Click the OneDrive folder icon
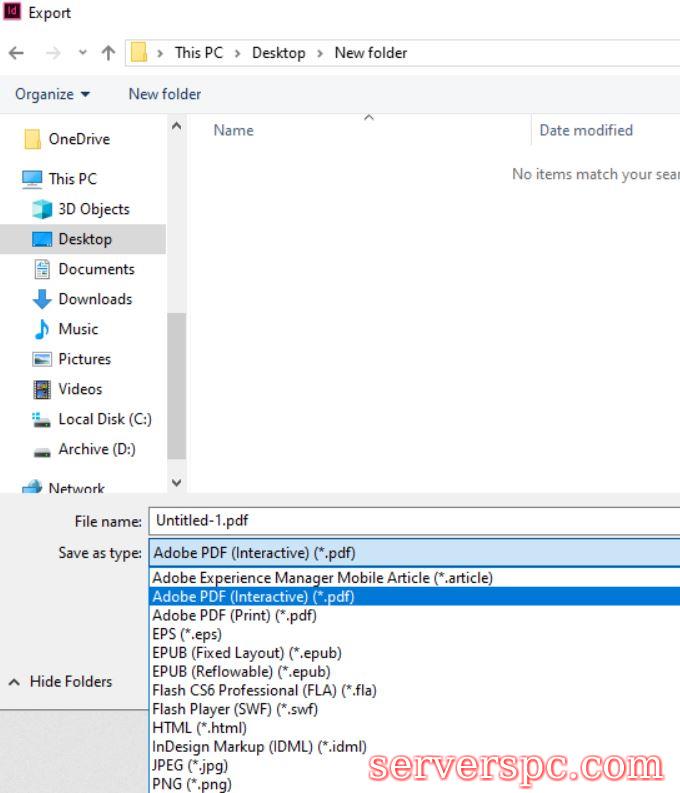This screenshot has height=793, width=680. [32, 139]
